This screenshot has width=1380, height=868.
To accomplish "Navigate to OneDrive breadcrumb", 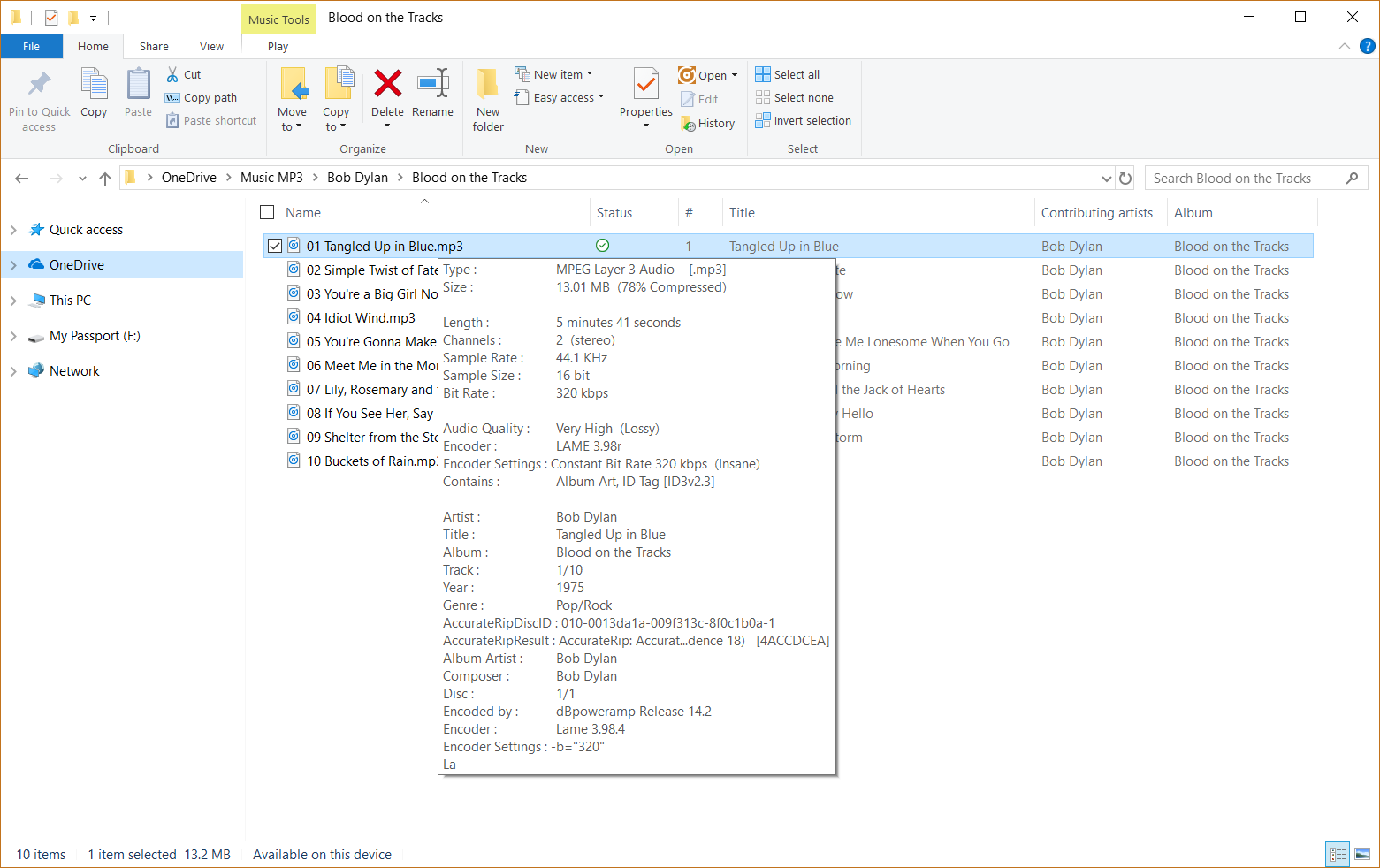I will click(x=189, y=178).
